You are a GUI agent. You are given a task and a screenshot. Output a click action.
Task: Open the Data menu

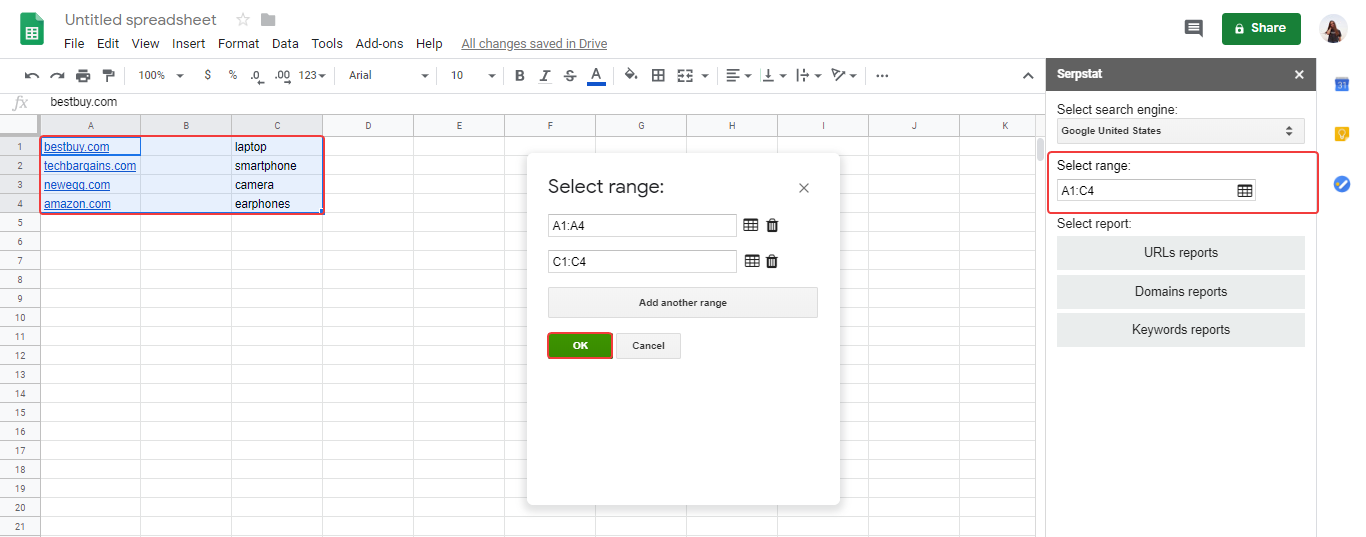tap(285, 44)
